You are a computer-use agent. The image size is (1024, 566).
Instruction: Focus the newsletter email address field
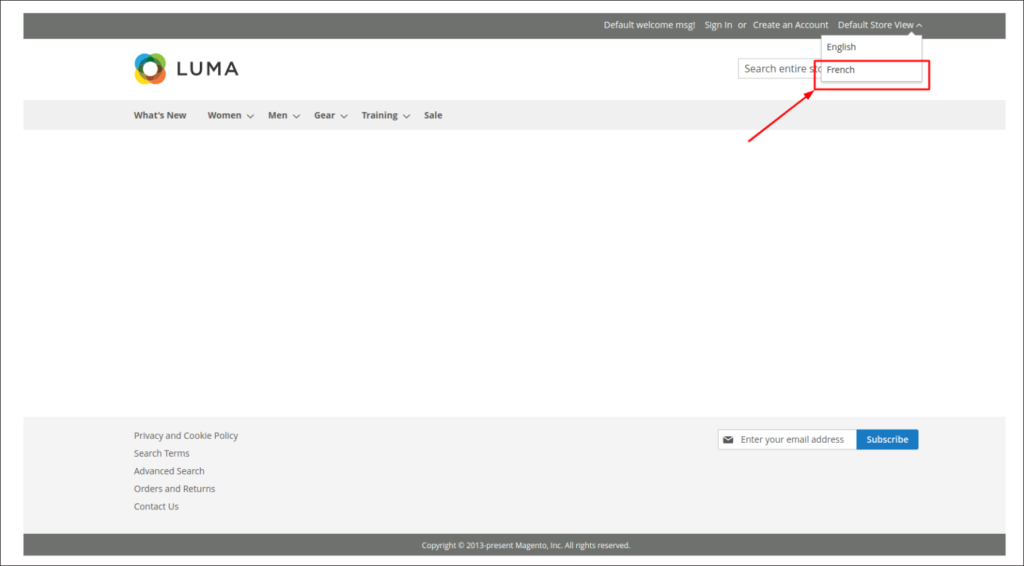pyautogui.click(x=795, y=440)
